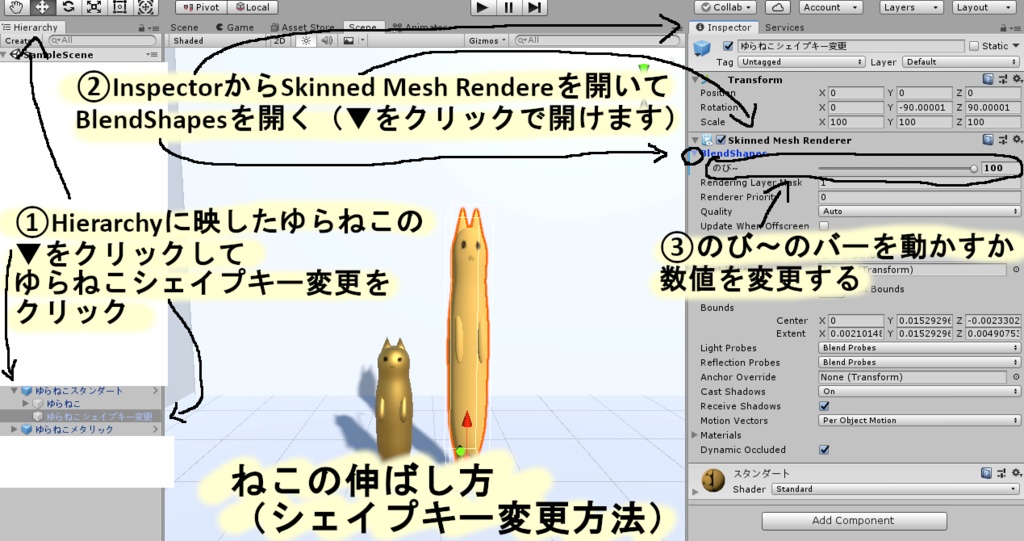Lock the Hierarchy panel
Image resolution: width=1024 pixels, height=541 pixels.
click(142, 28)
